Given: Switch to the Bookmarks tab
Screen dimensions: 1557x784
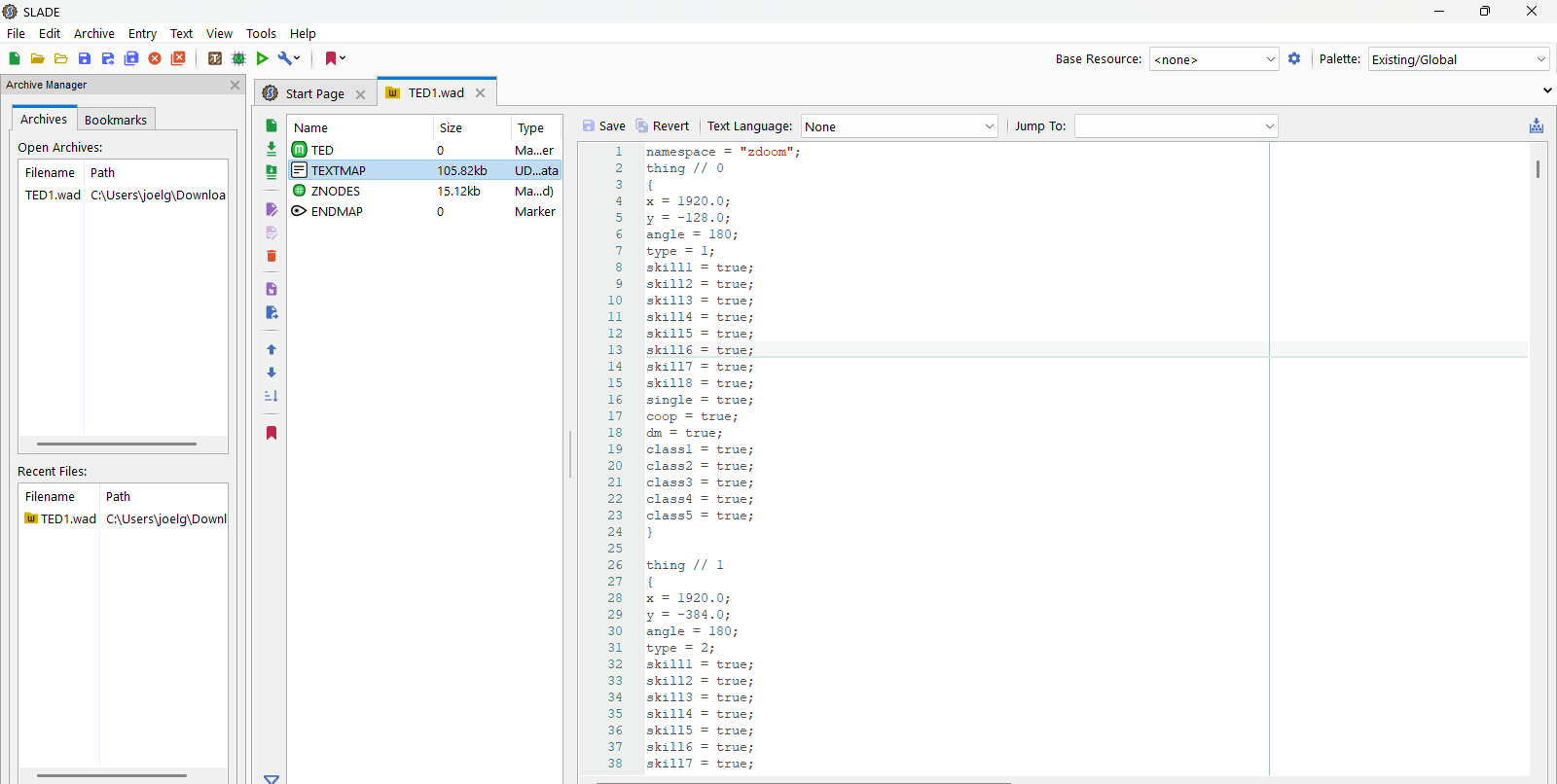Looking at the screenshot, I should (116, 120).
